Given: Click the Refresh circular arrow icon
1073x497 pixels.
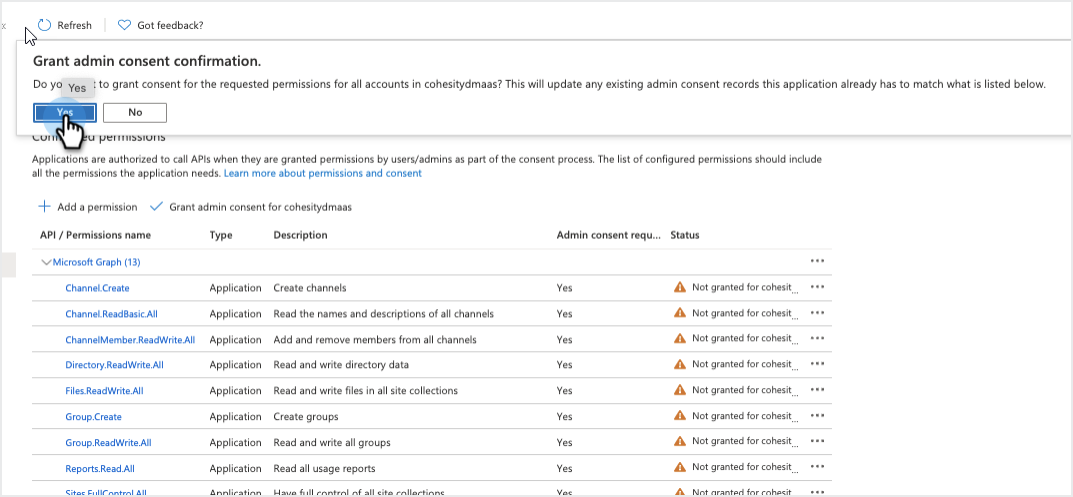Looking at the screenshot, I should click(x=44, y=25).
